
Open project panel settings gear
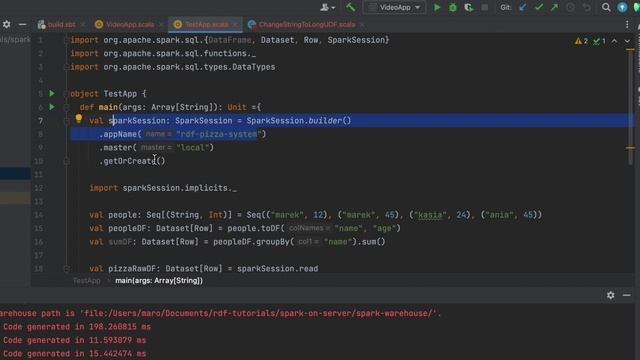pyautogui.click(x=7, y=24)
